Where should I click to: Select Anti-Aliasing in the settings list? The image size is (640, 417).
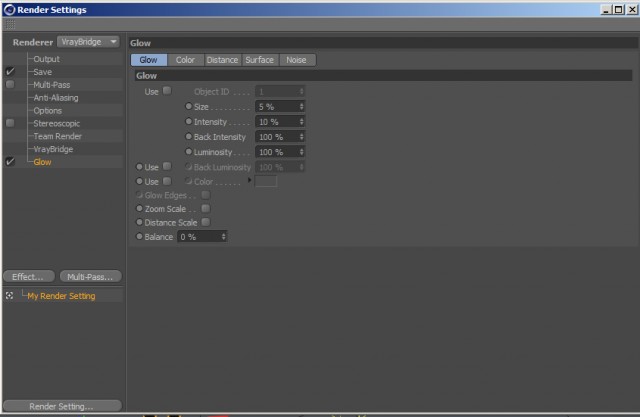(56, 98)
